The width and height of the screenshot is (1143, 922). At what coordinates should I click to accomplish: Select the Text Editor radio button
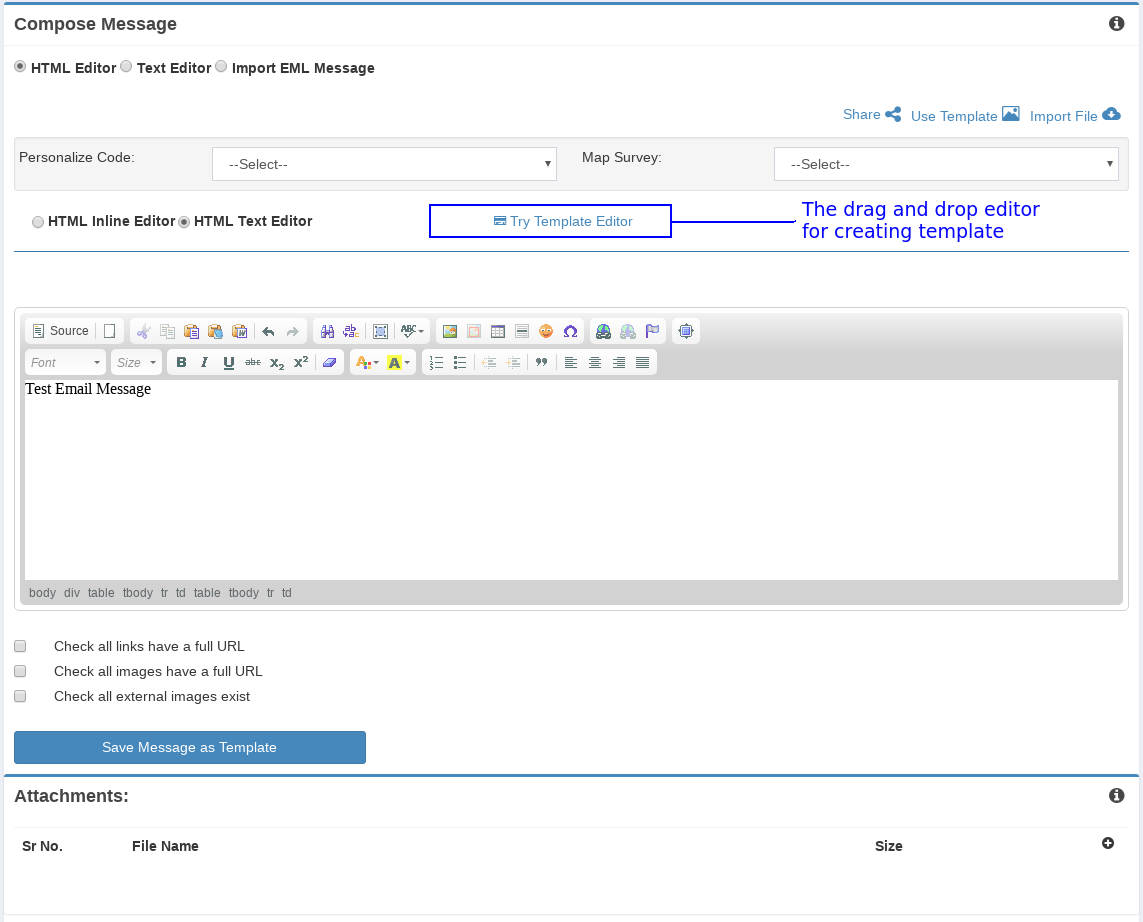(x=126, y=67)
